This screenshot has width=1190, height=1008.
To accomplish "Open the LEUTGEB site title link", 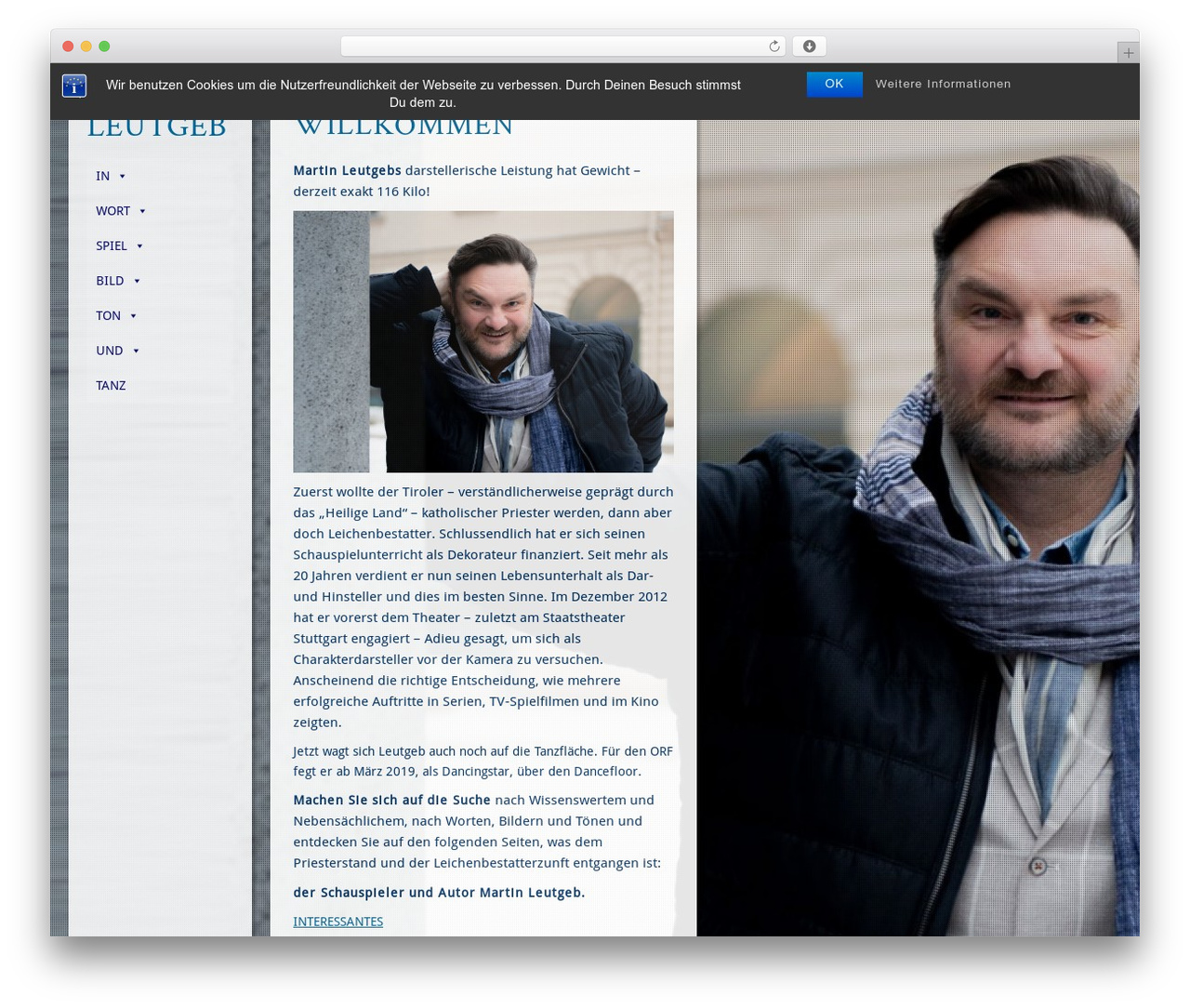I will pyautogui.click(x=156, y=128).
